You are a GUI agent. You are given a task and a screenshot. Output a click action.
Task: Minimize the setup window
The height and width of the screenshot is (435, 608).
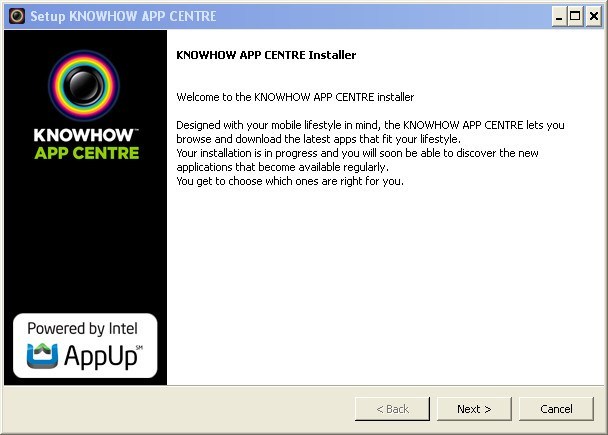(559, 17)
